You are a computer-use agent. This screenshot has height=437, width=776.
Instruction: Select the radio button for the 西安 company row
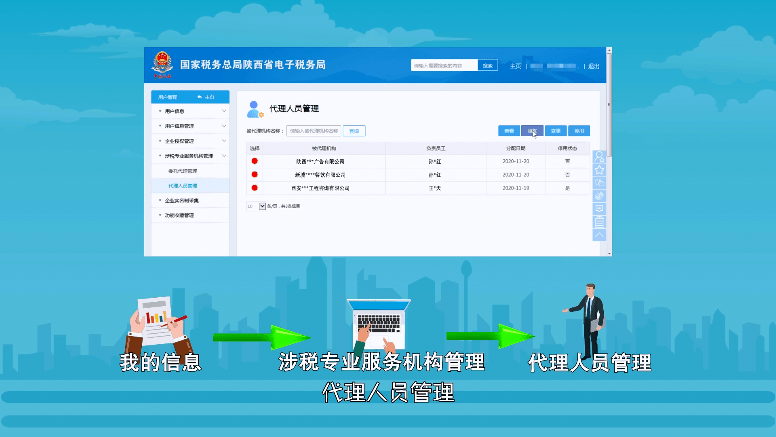tap(254, 188)
